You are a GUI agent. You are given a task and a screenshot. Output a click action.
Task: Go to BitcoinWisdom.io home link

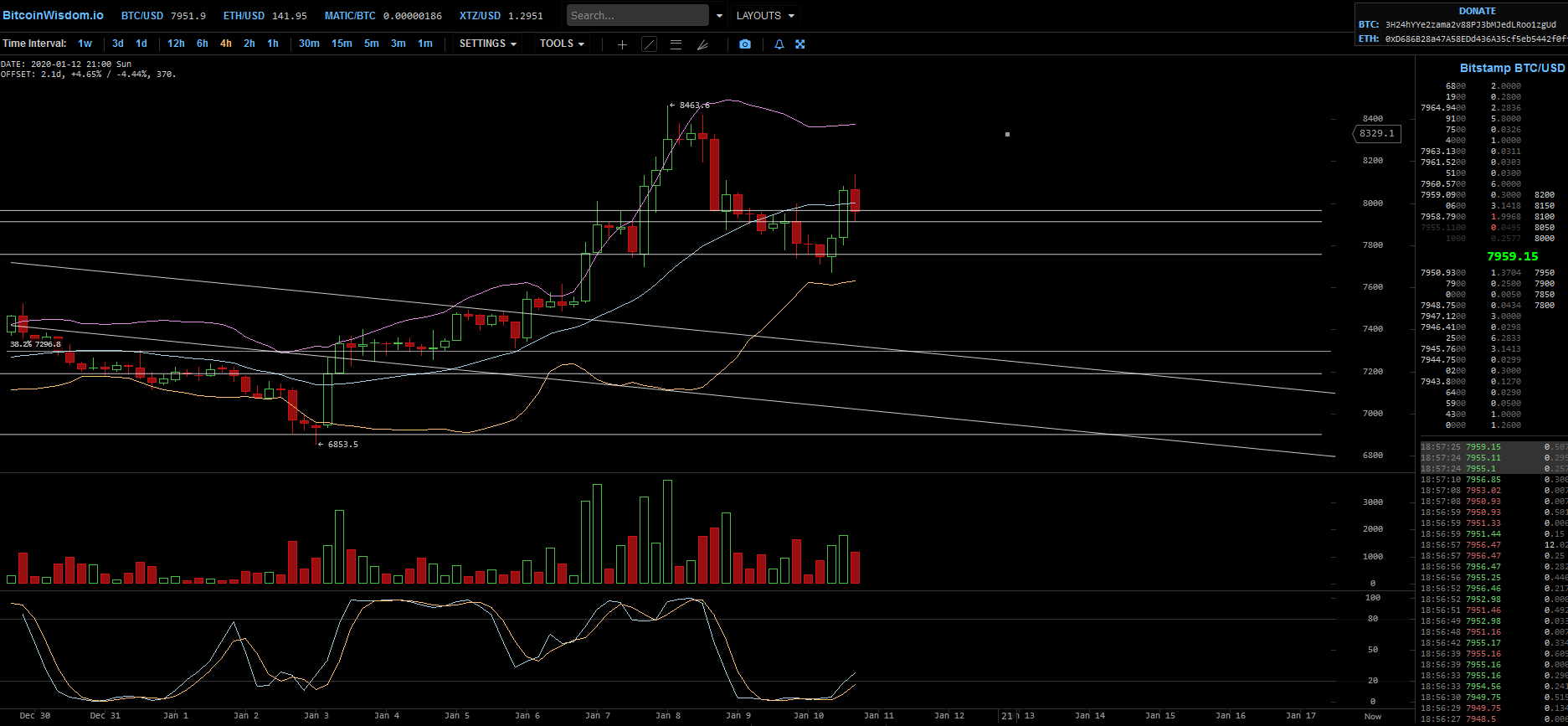(x=54, y=16)
